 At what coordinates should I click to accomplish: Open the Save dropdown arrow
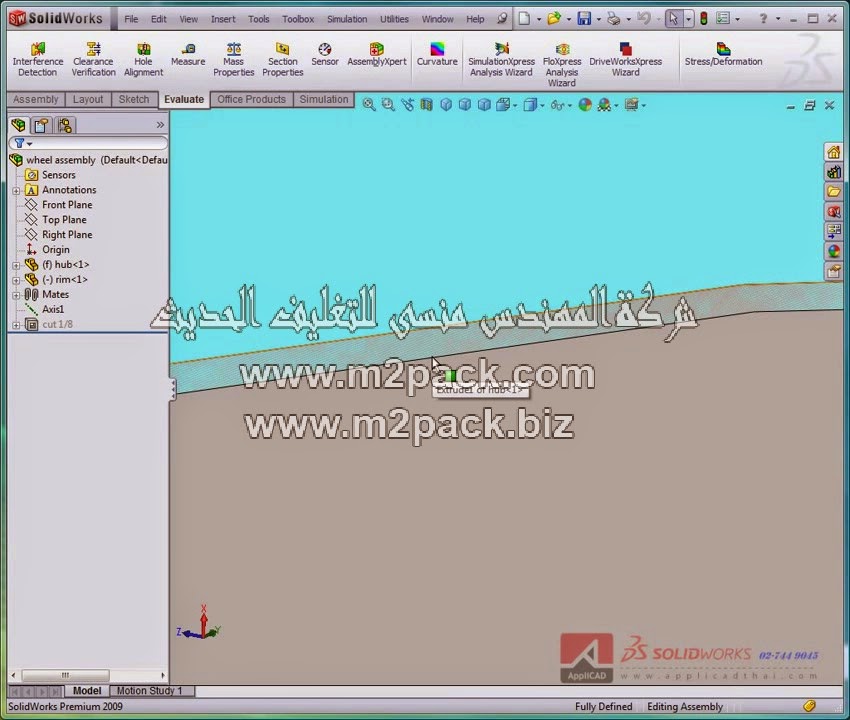click(x=598, y=20)
